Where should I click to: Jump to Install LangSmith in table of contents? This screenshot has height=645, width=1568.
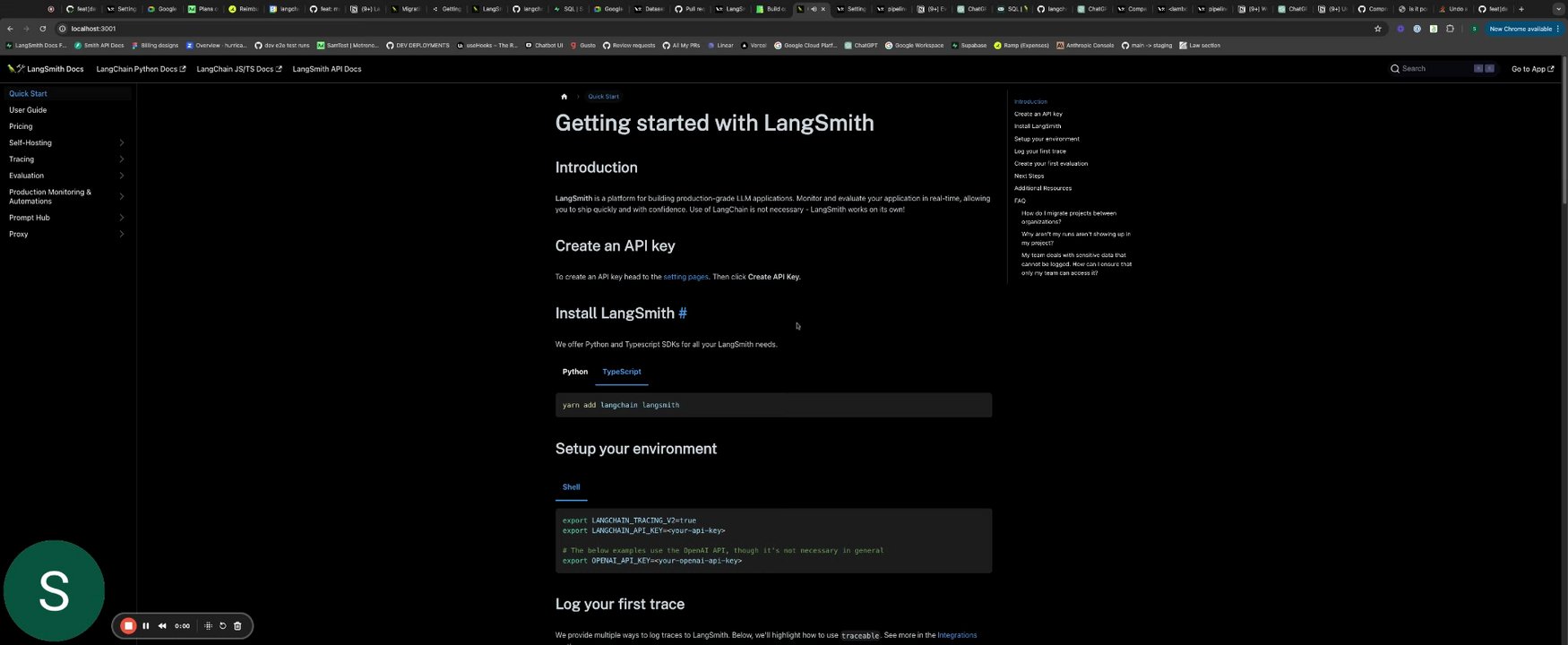pyautogui.click(x=1038, y=126)
